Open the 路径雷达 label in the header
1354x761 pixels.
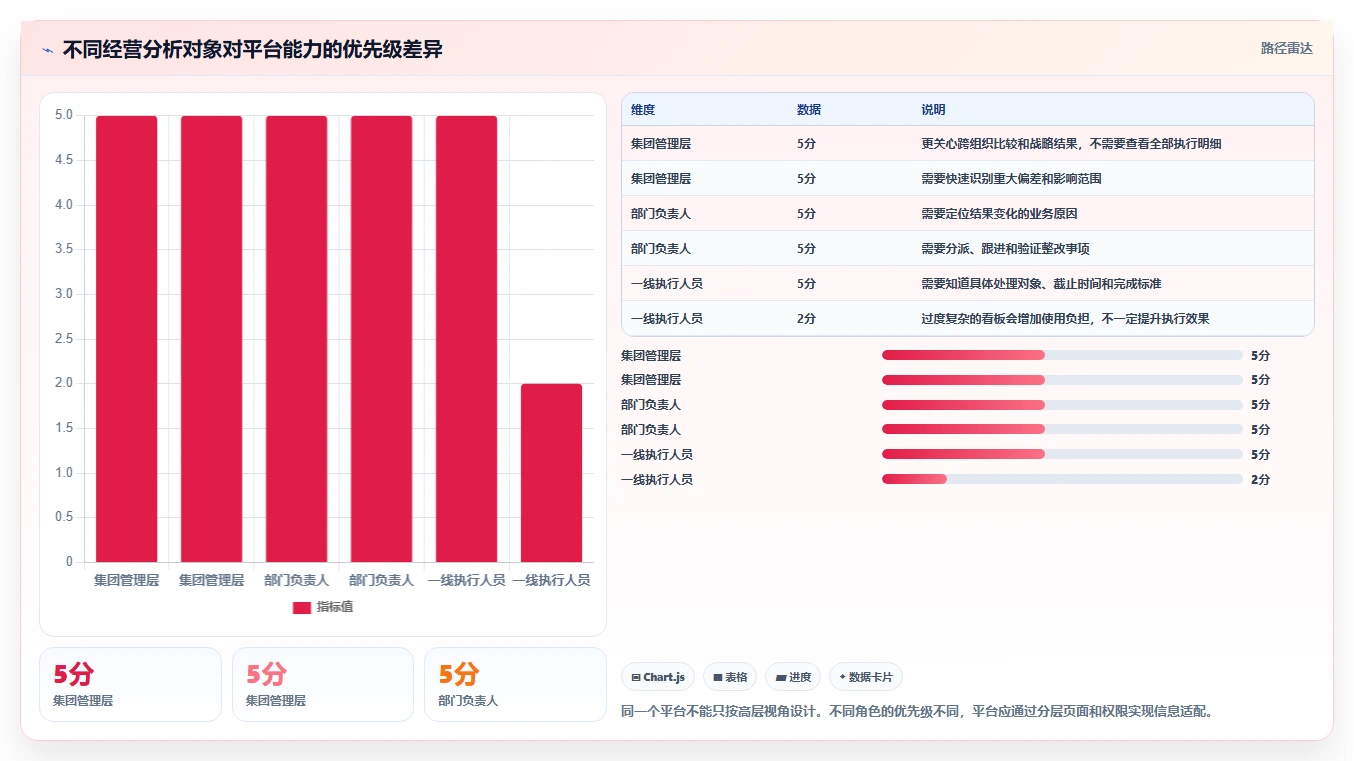[1286, 48]
